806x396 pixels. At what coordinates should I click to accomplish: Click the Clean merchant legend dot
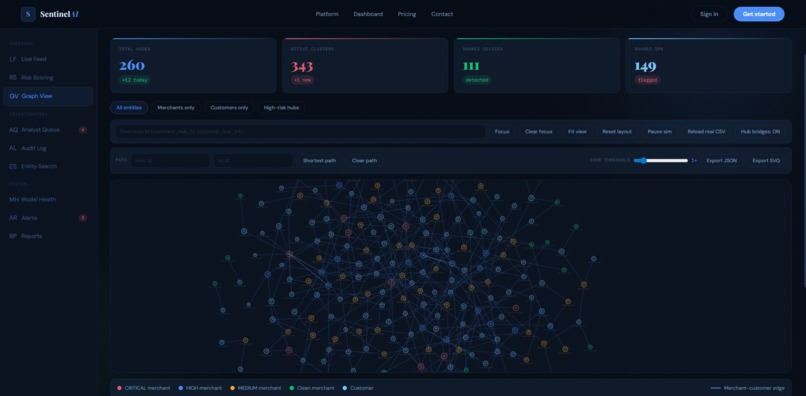tap(291, 388)
